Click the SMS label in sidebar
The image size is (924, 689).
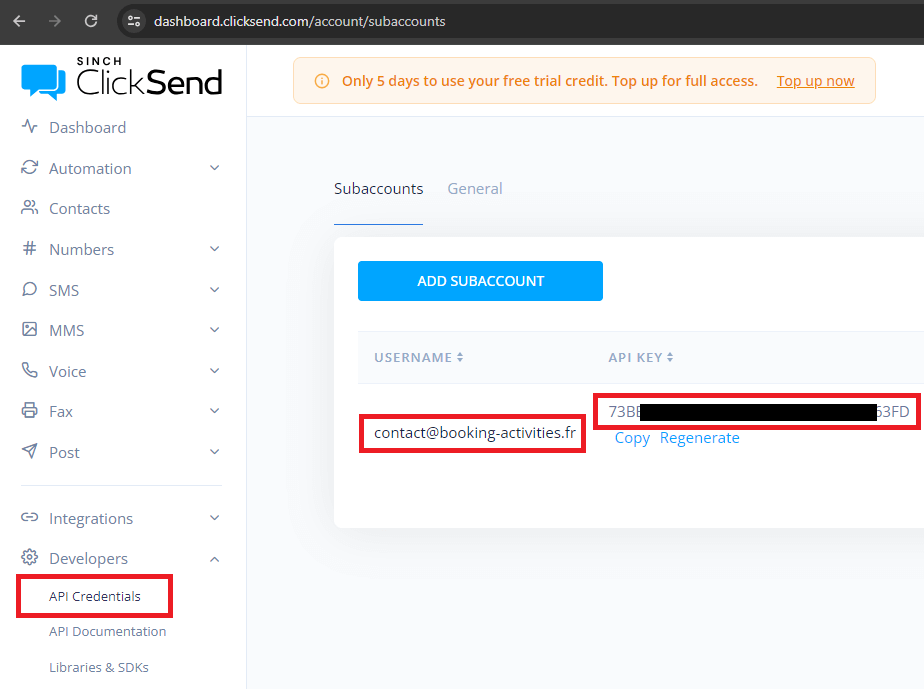64,291
